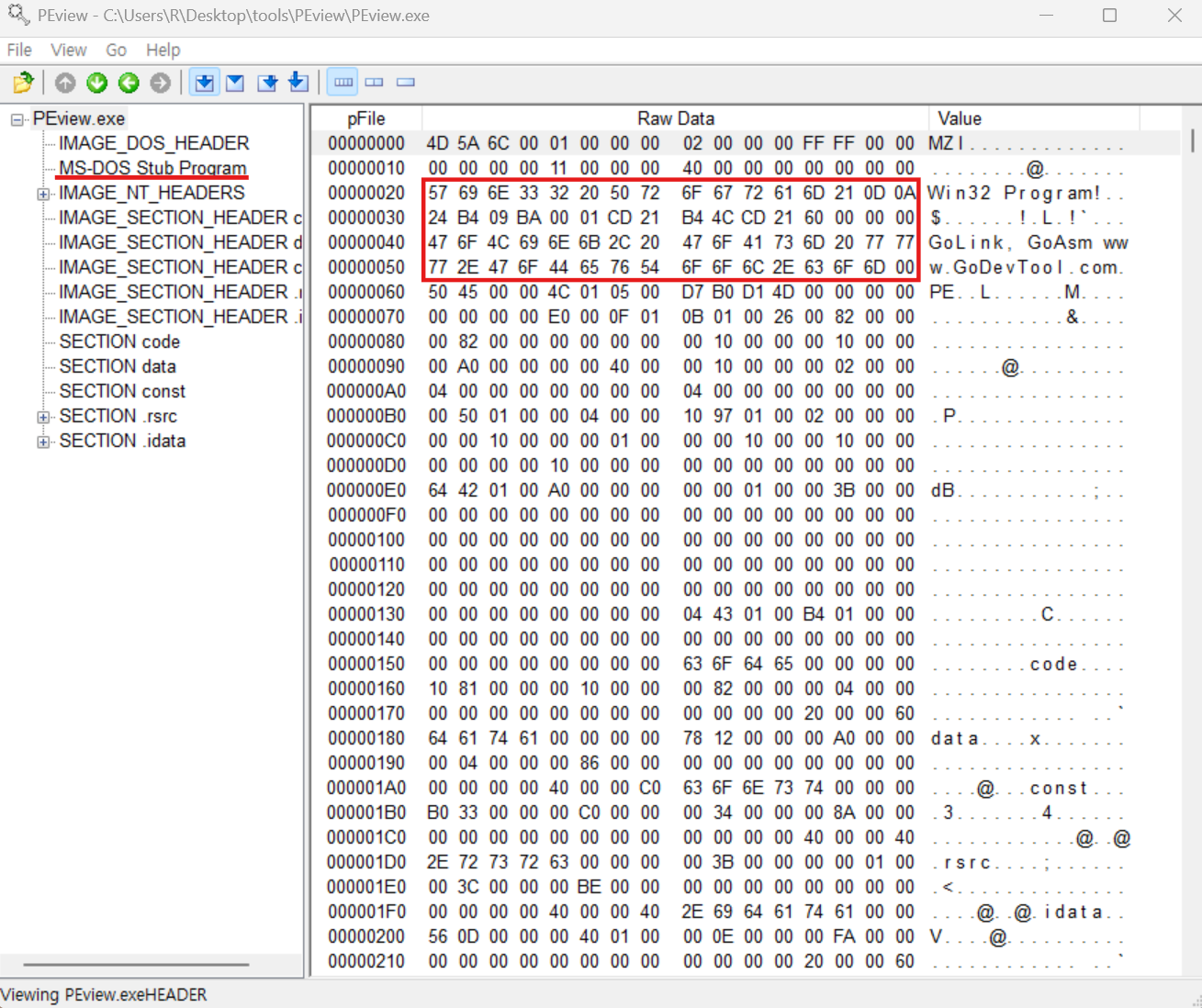Click the grey Up arrow toolbar icon
The height and width of the screenshot is (1008, 1202).
(x=65, y=83)
